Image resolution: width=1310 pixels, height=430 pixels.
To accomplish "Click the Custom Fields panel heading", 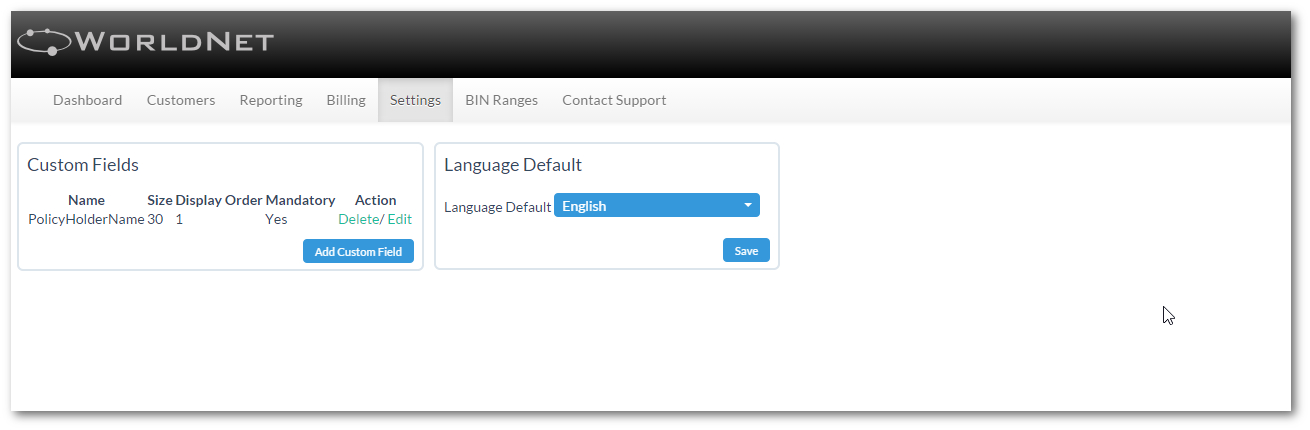I will tap(83, 165).
